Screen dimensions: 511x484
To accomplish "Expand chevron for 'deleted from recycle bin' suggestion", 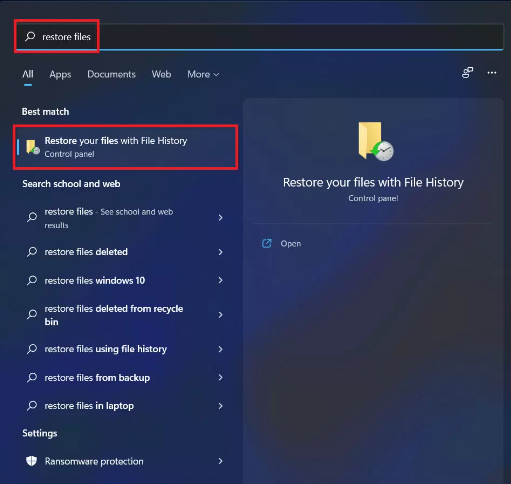I will click(x=220, y=315).
